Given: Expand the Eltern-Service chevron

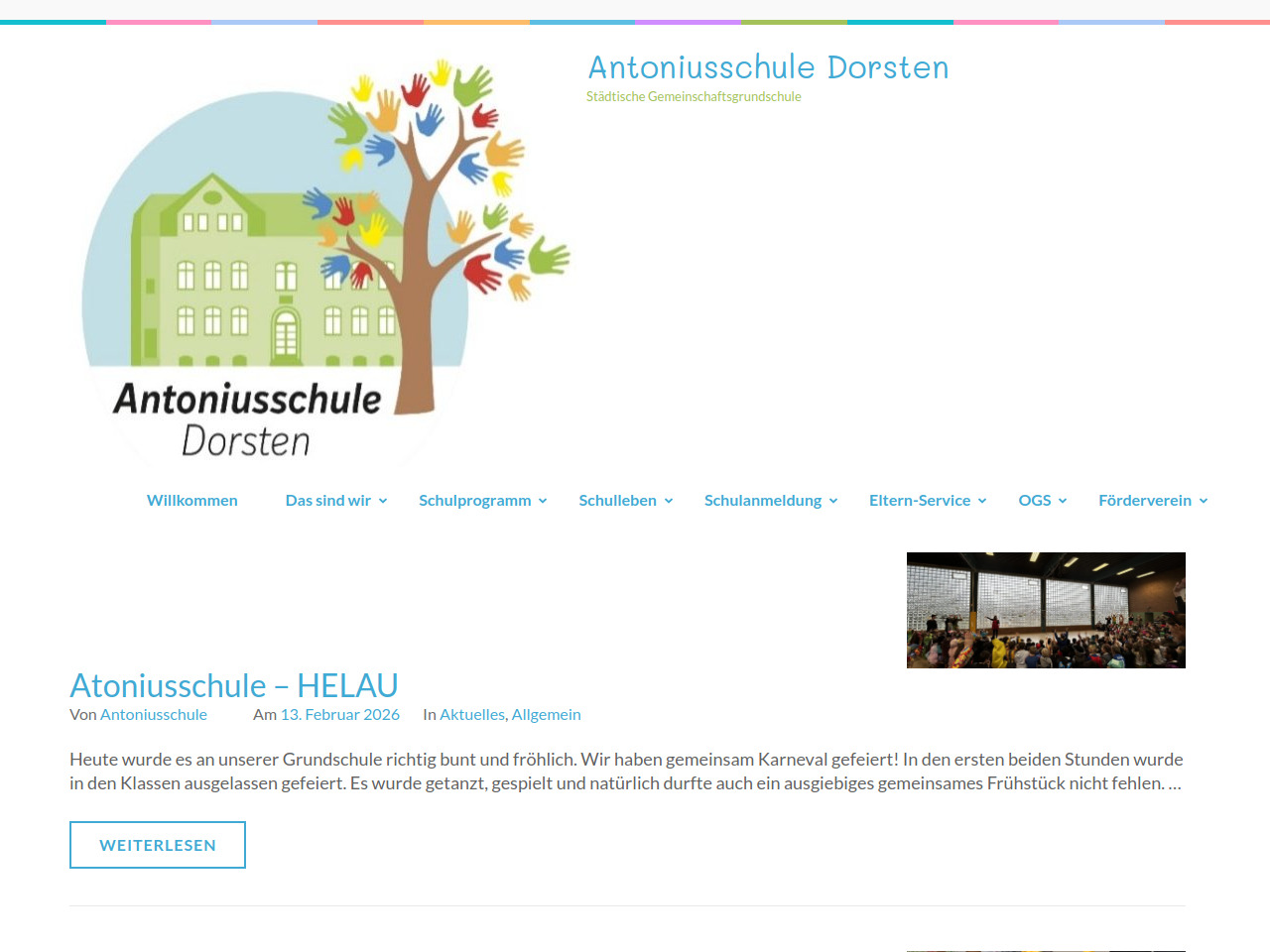Looking at the screenshot, I should (x=982, y=502).
